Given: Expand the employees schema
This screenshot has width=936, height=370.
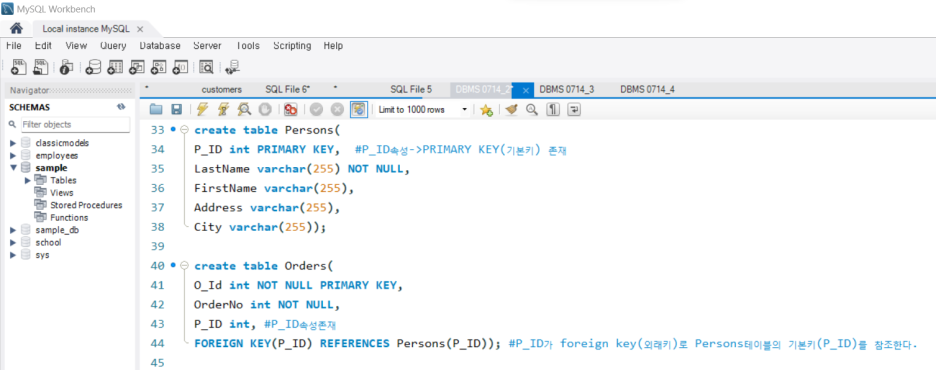Looking at the screenshot, I should [13, 155].
